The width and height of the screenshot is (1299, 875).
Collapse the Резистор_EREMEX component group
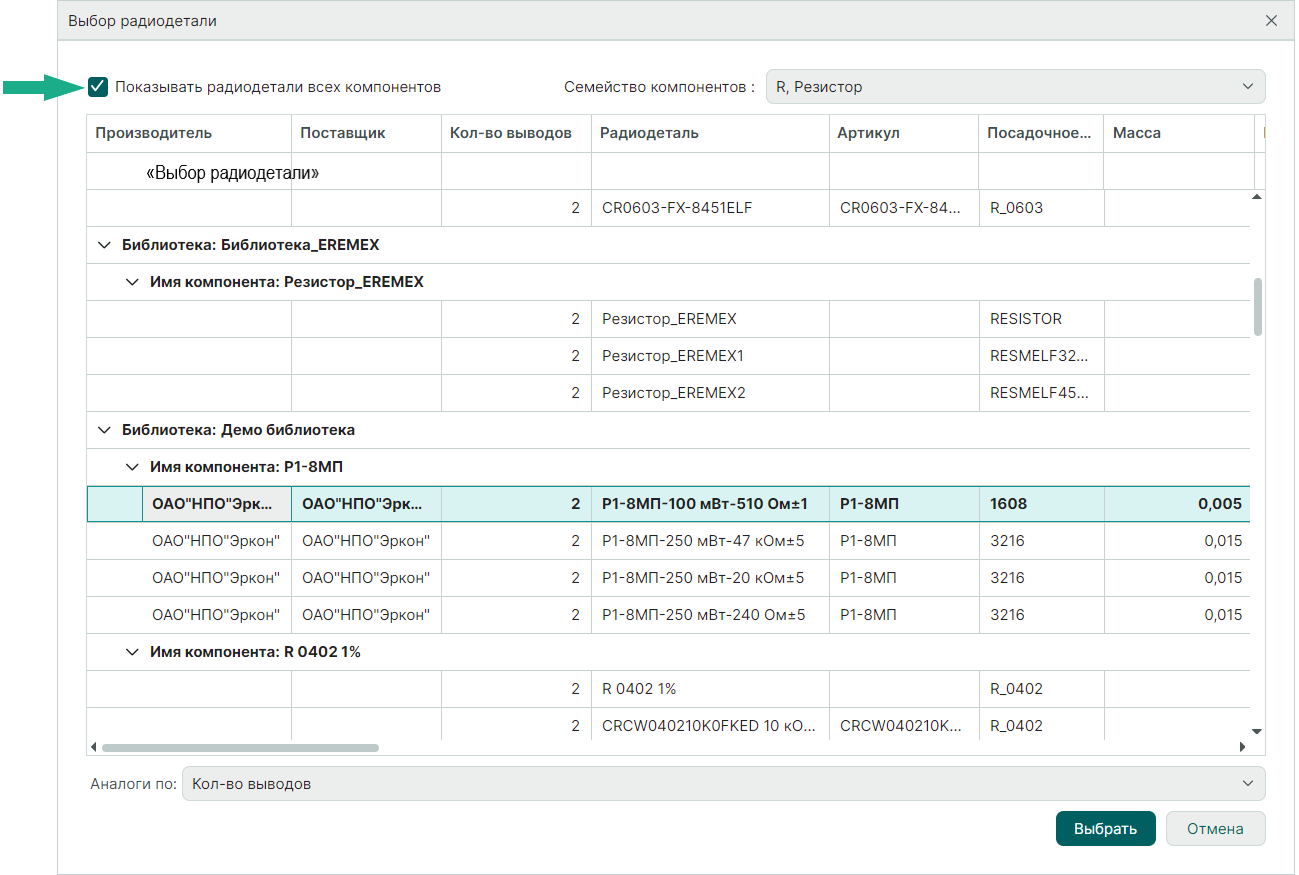click(132, 282)
